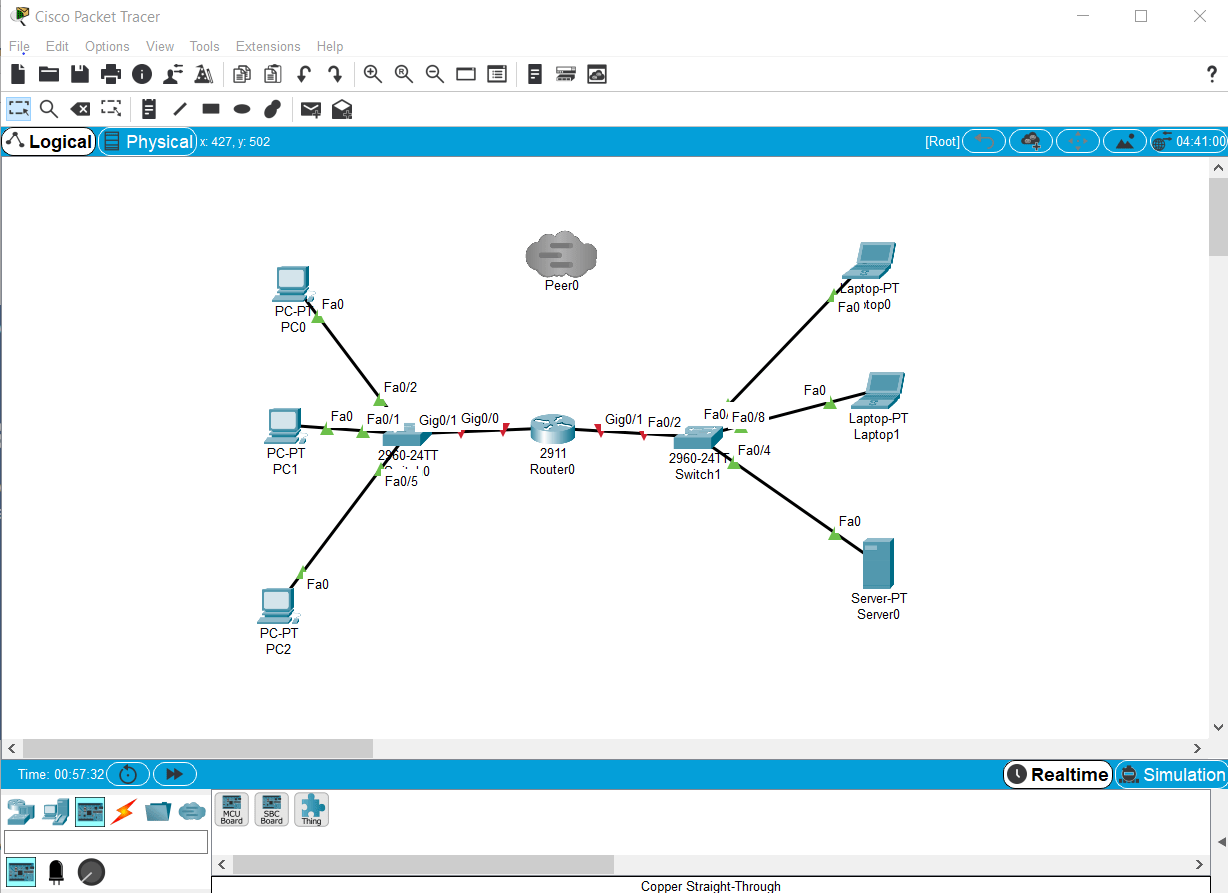
Task: Switch to Realtime mode
Action: (x=1058, y=774)
